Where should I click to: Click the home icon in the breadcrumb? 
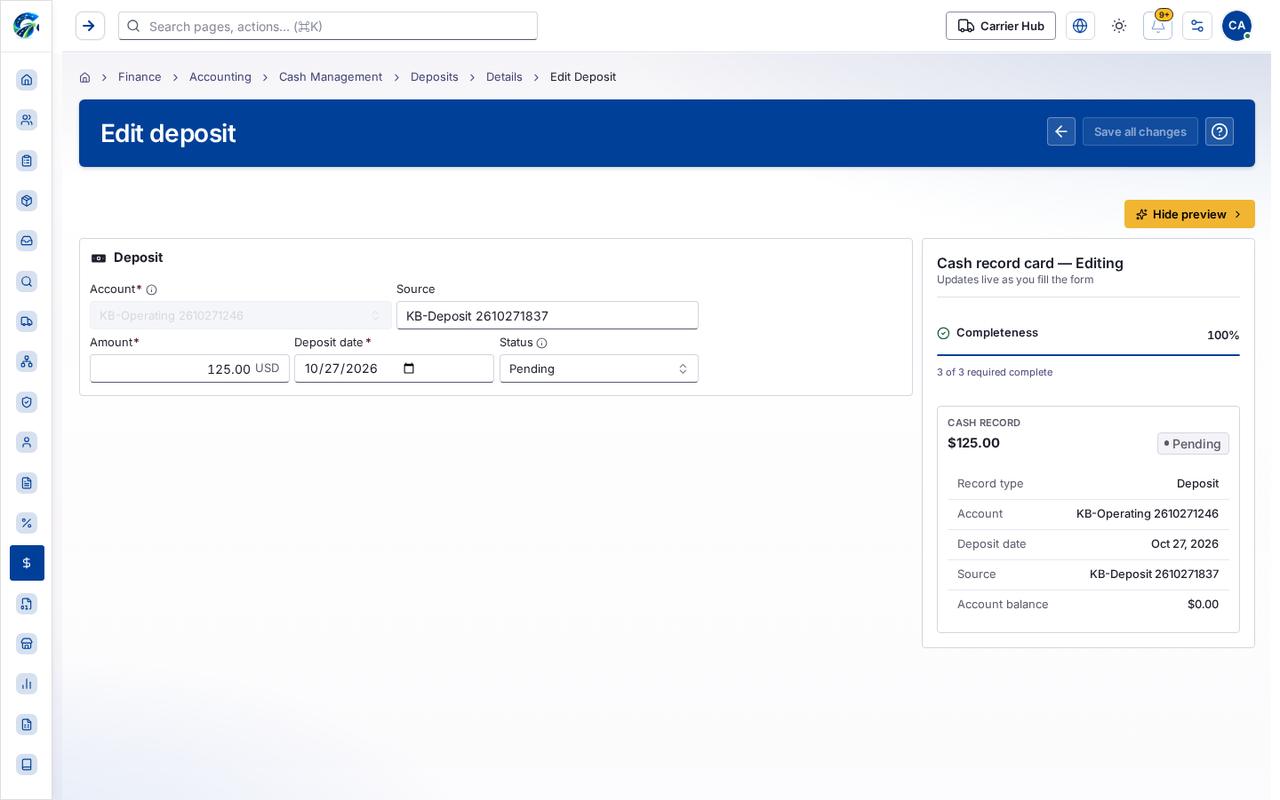85,77
